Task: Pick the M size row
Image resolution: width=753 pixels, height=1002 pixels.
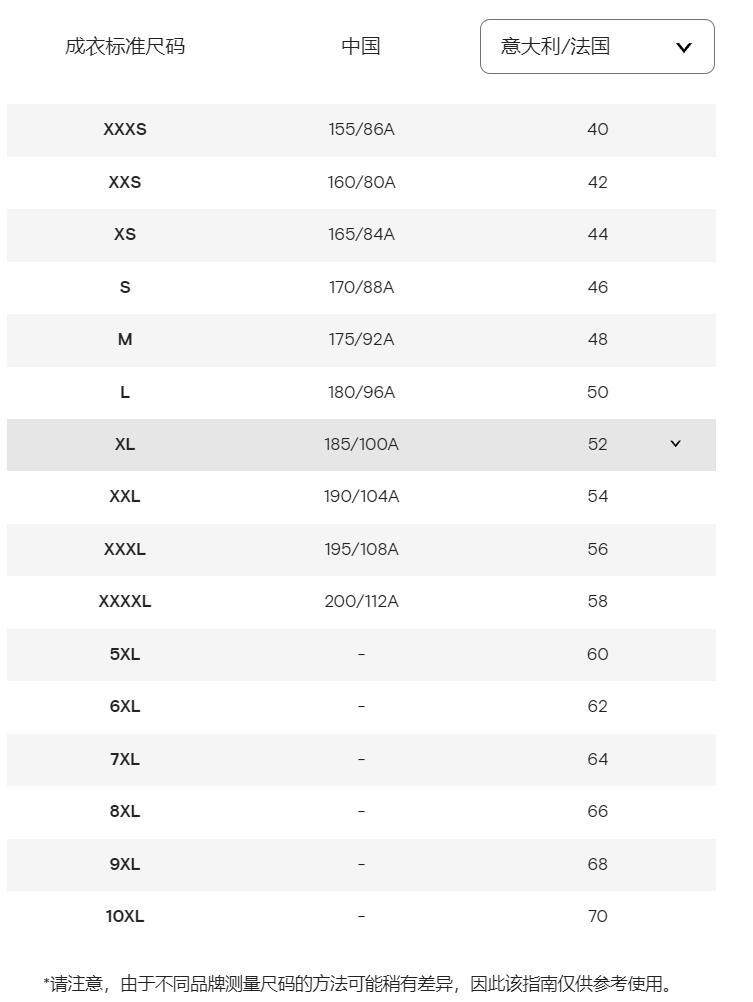Action: click(x=125, y=340)
